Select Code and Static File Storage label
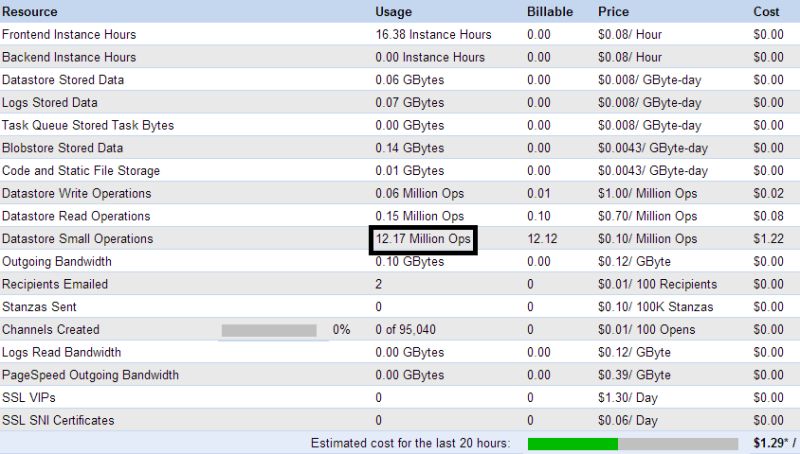Screen dimensions: 800x454 pos(81,171)
